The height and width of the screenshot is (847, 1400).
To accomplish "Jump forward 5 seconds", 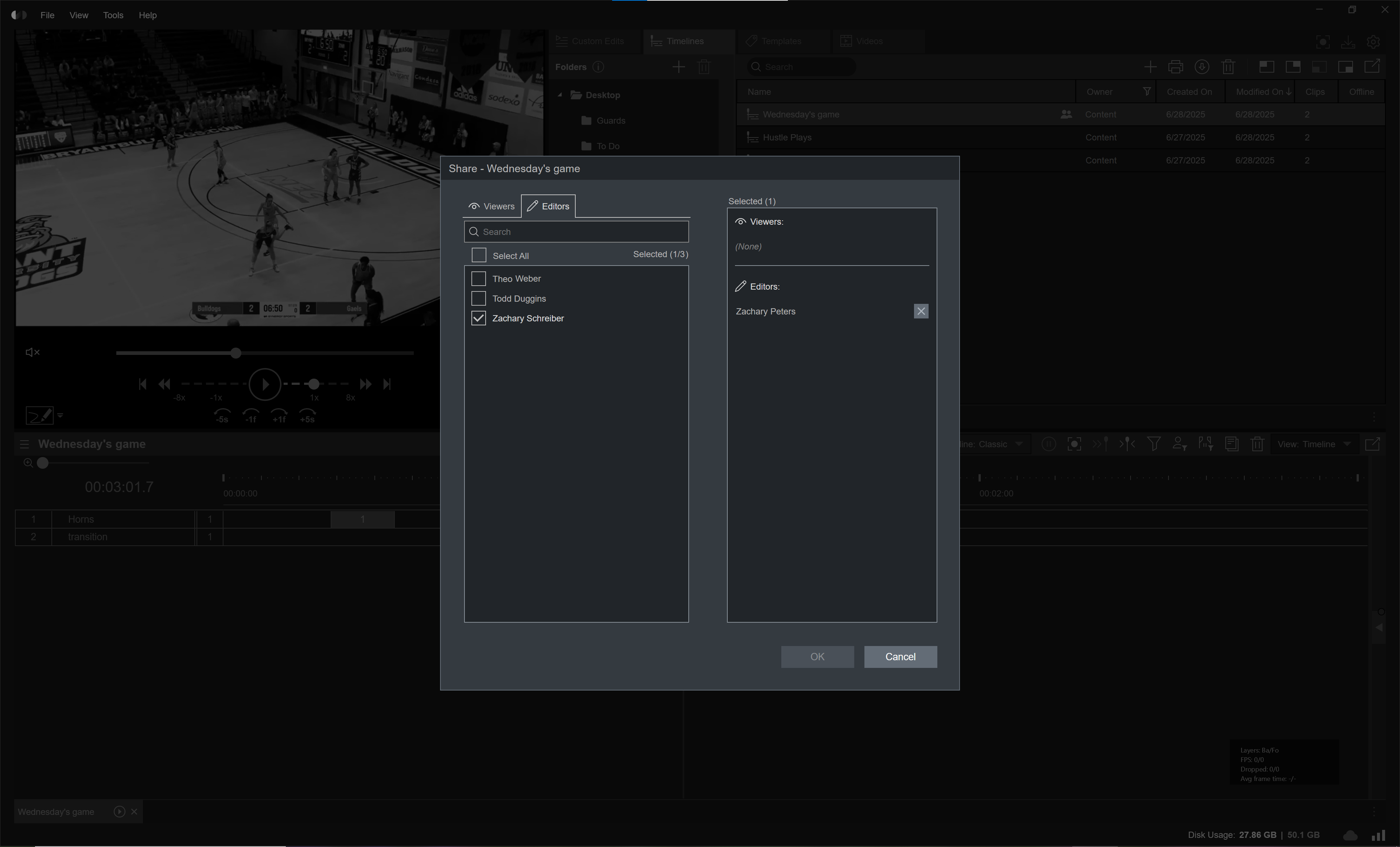I will tap(307, 415).
